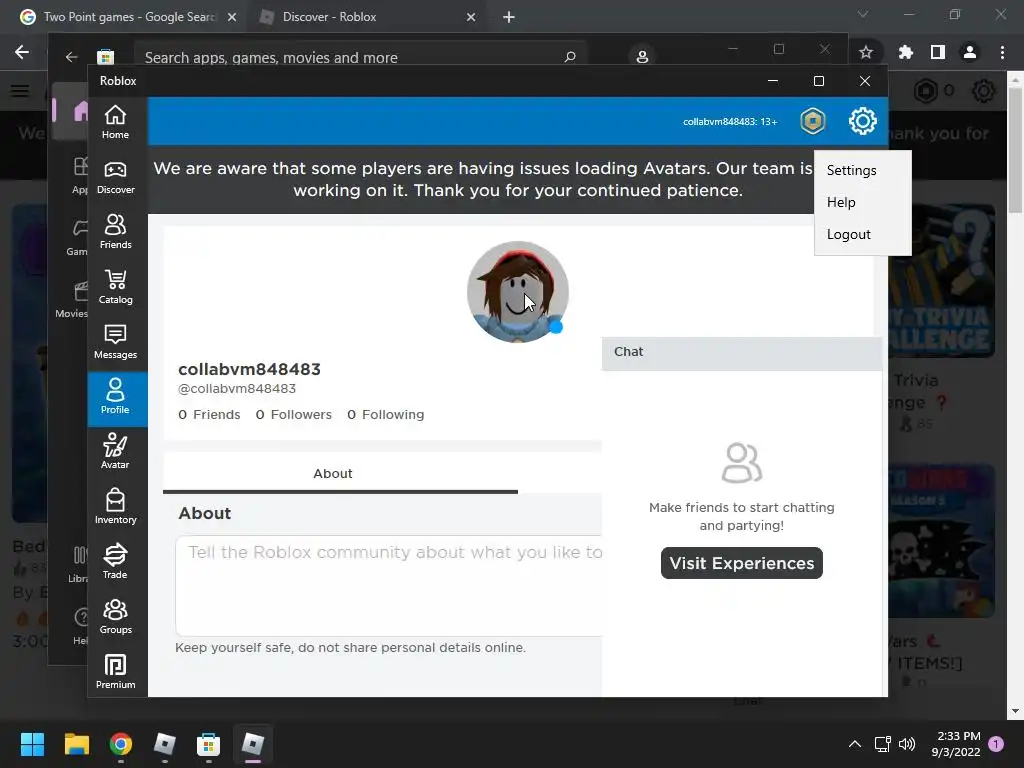The height and width of the screenshot is (768, 1024).
Task: Open Home in Roblox sidebar
Action: coord(116,122)
